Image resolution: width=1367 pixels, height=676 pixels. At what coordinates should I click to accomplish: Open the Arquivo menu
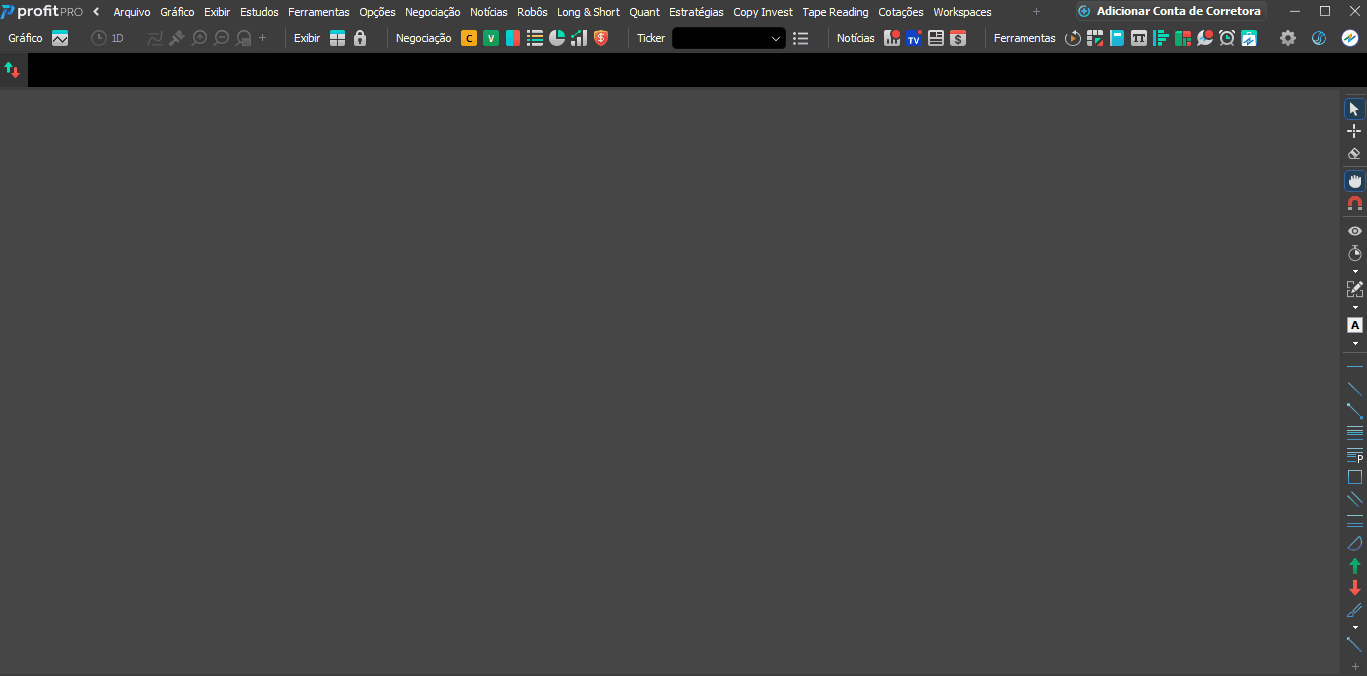132,12
